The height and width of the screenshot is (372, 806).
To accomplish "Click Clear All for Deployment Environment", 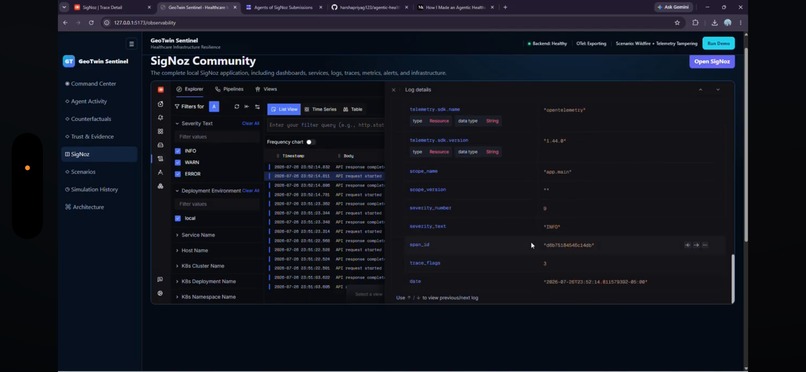I will point(250,191).
